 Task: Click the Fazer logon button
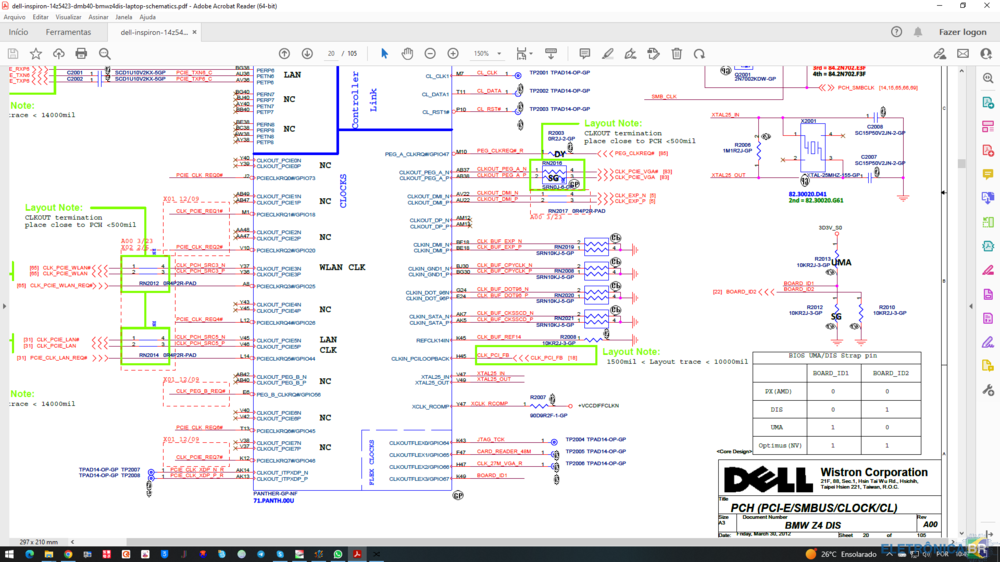point(962,32)
